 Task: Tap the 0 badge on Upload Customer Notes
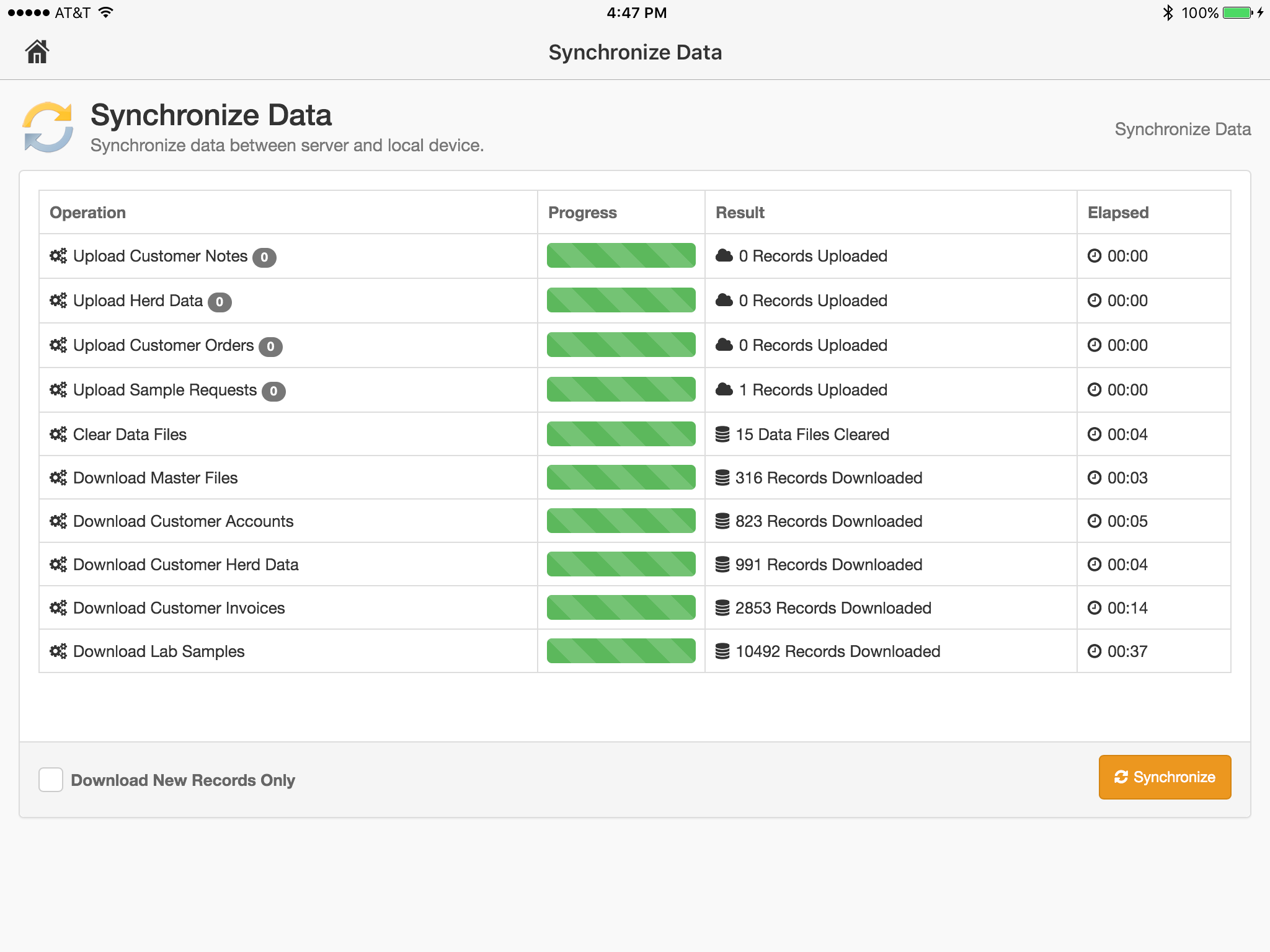(264, 257)
